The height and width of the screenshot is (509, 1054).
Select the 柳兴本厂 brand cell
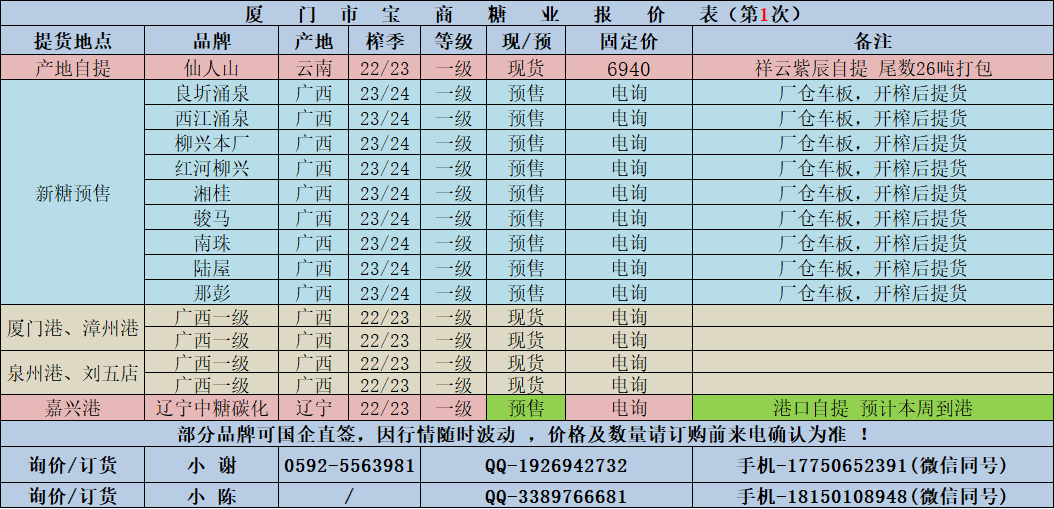(212, 143)
